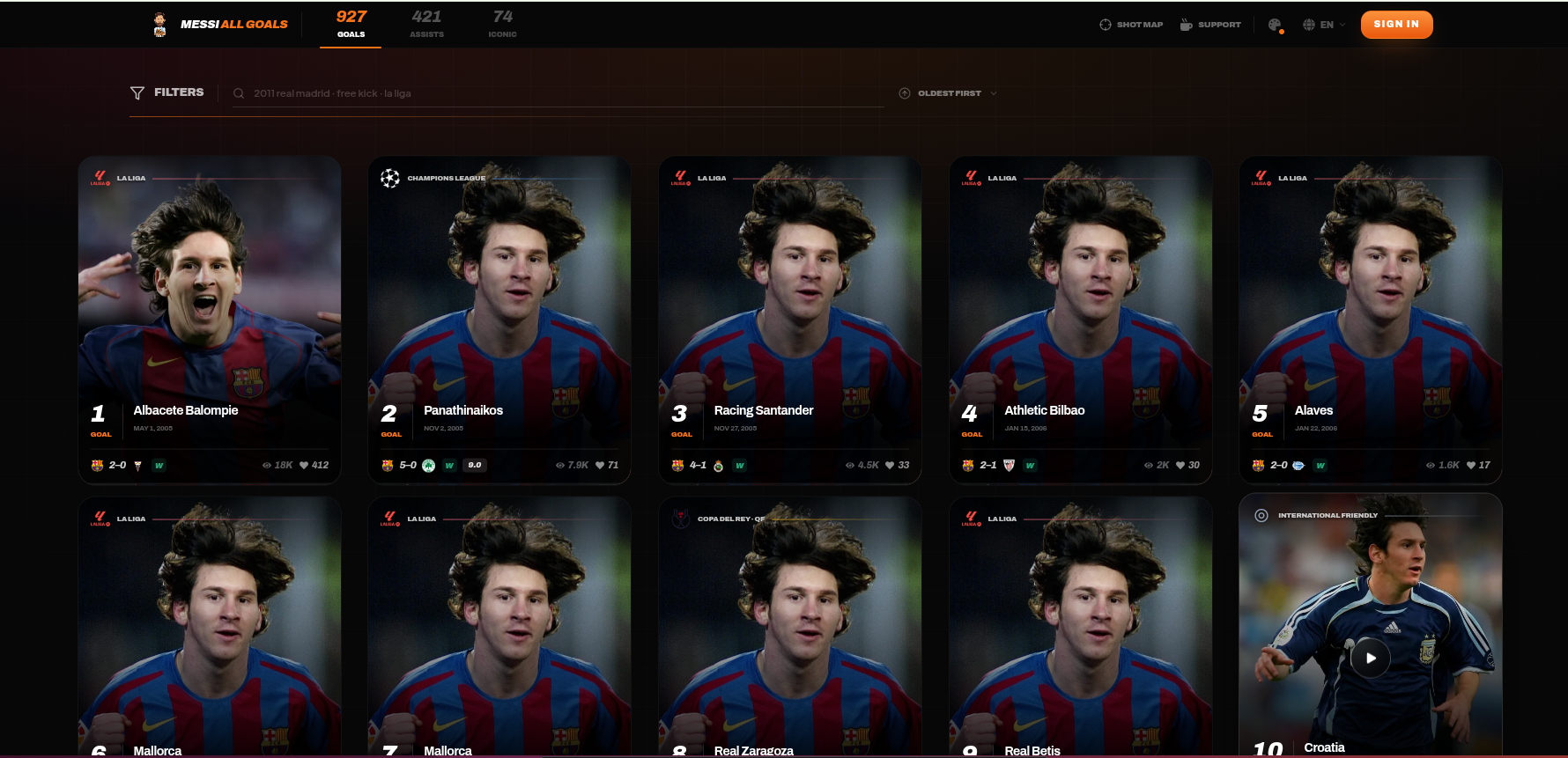Click the La Liga logo on Athletic Bilbao card
This screenshot has height=758, width=1568.
pos(971,178)
